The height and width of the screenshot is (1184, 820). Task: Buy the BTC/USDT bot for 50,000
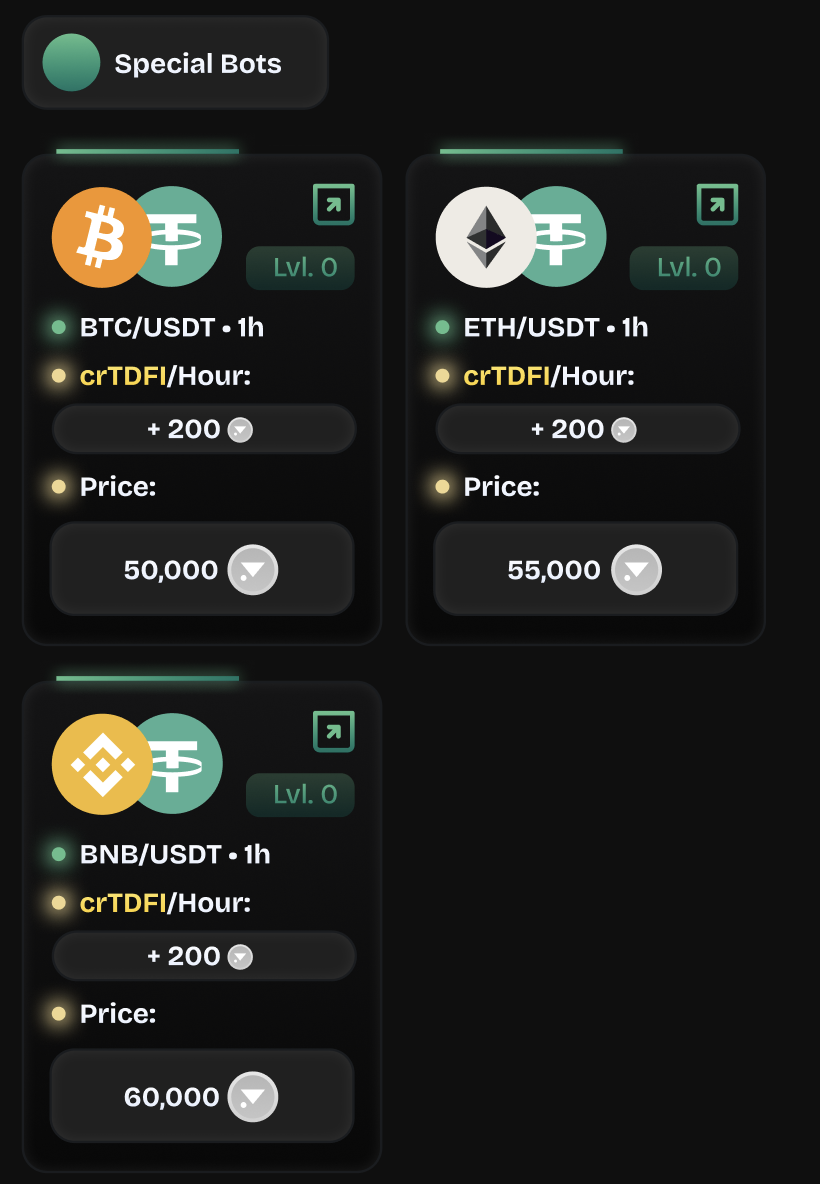[202, 570]
